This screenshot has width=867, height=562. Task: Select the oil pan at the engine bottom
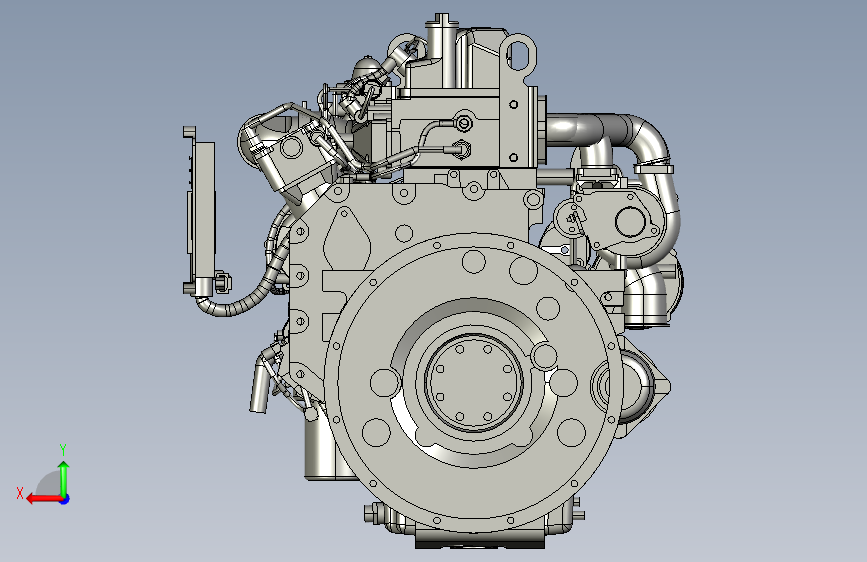click(479, 535)
